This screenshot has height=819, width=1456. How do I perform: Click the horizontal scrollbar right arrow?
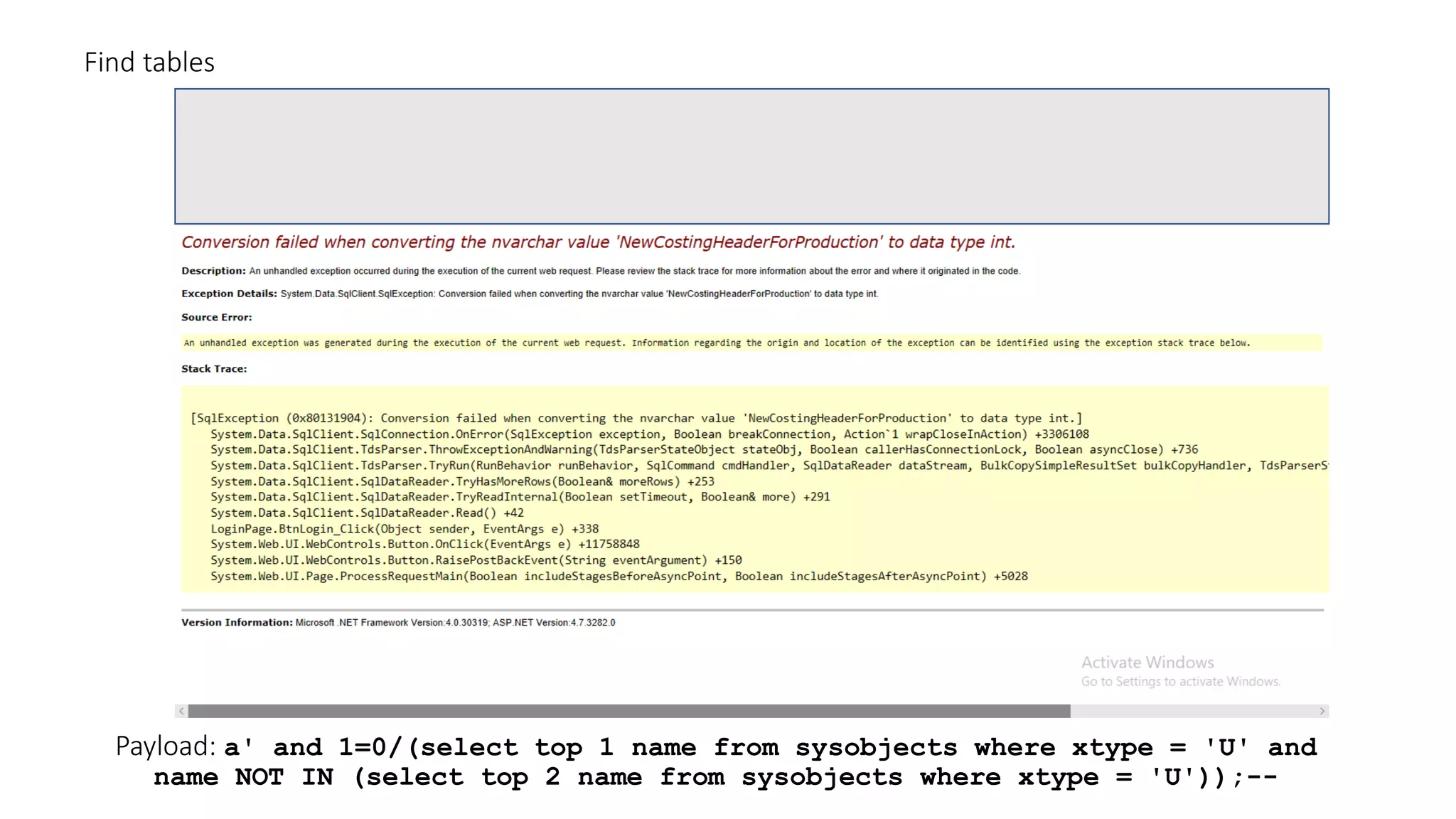[x=1322, y=711]
